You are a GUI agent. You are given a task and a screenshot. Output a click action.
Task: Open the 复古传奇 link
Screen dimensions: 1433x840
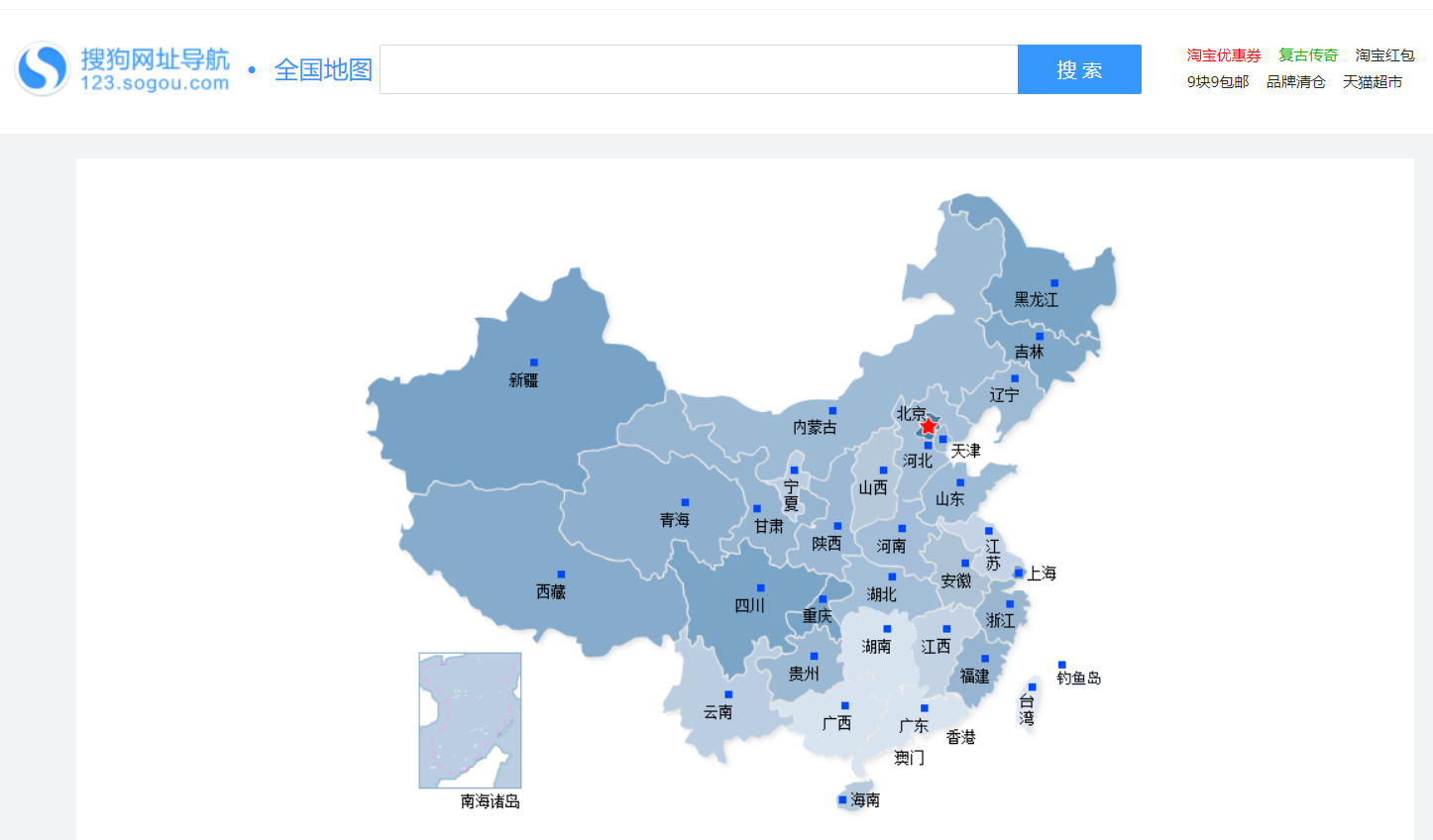(x=1308, y=55)
